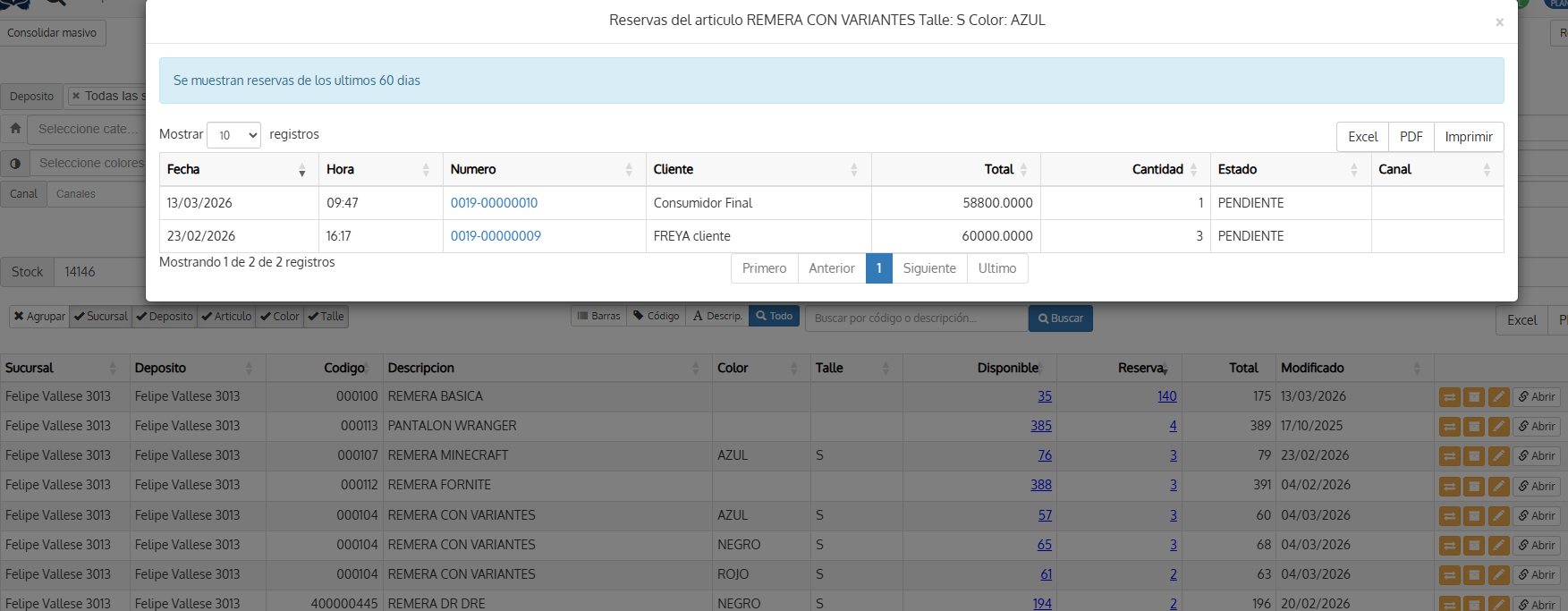Click the home icon beside category selector
Viewport: 1568px width, 611px height.
click(15, 129)
